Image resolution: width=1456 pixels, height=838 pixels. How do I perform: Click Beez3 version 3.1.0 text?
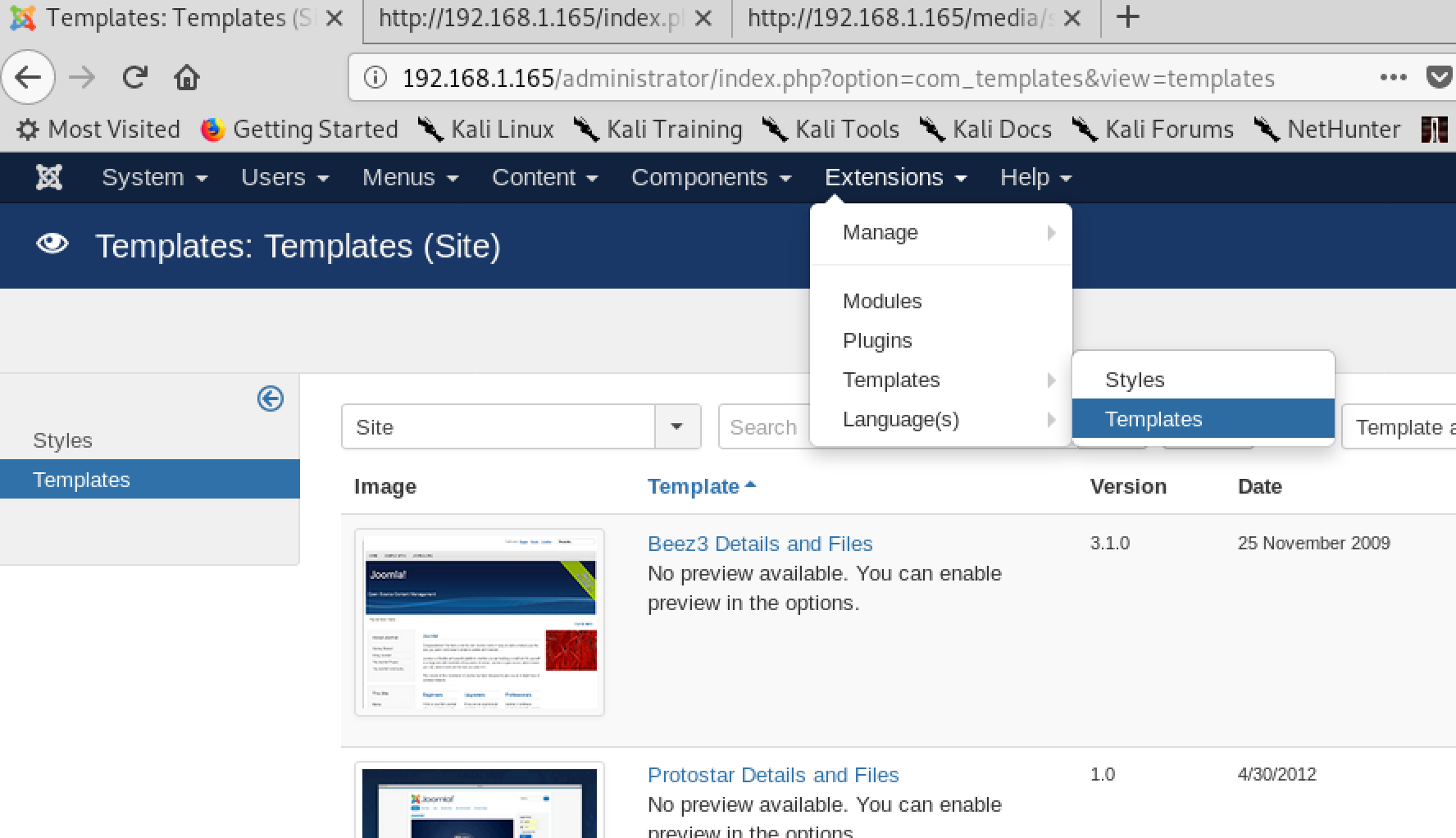1110,543
